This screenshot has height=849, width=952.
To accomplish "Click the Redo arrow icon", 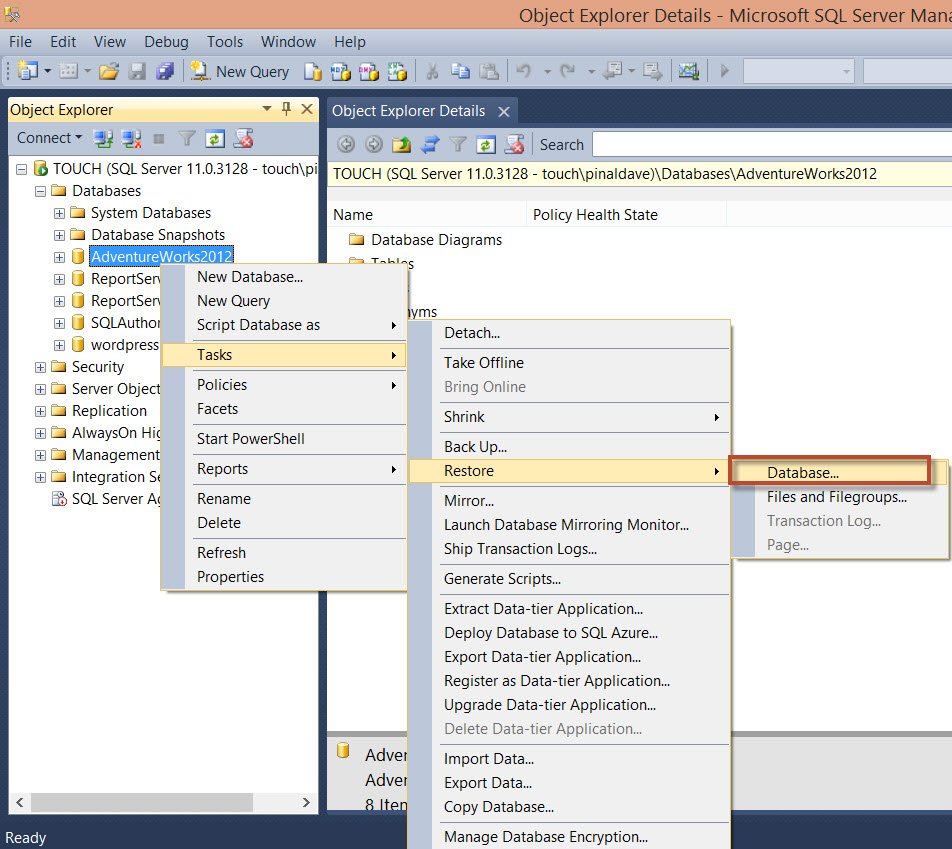I will click(568, 72).
